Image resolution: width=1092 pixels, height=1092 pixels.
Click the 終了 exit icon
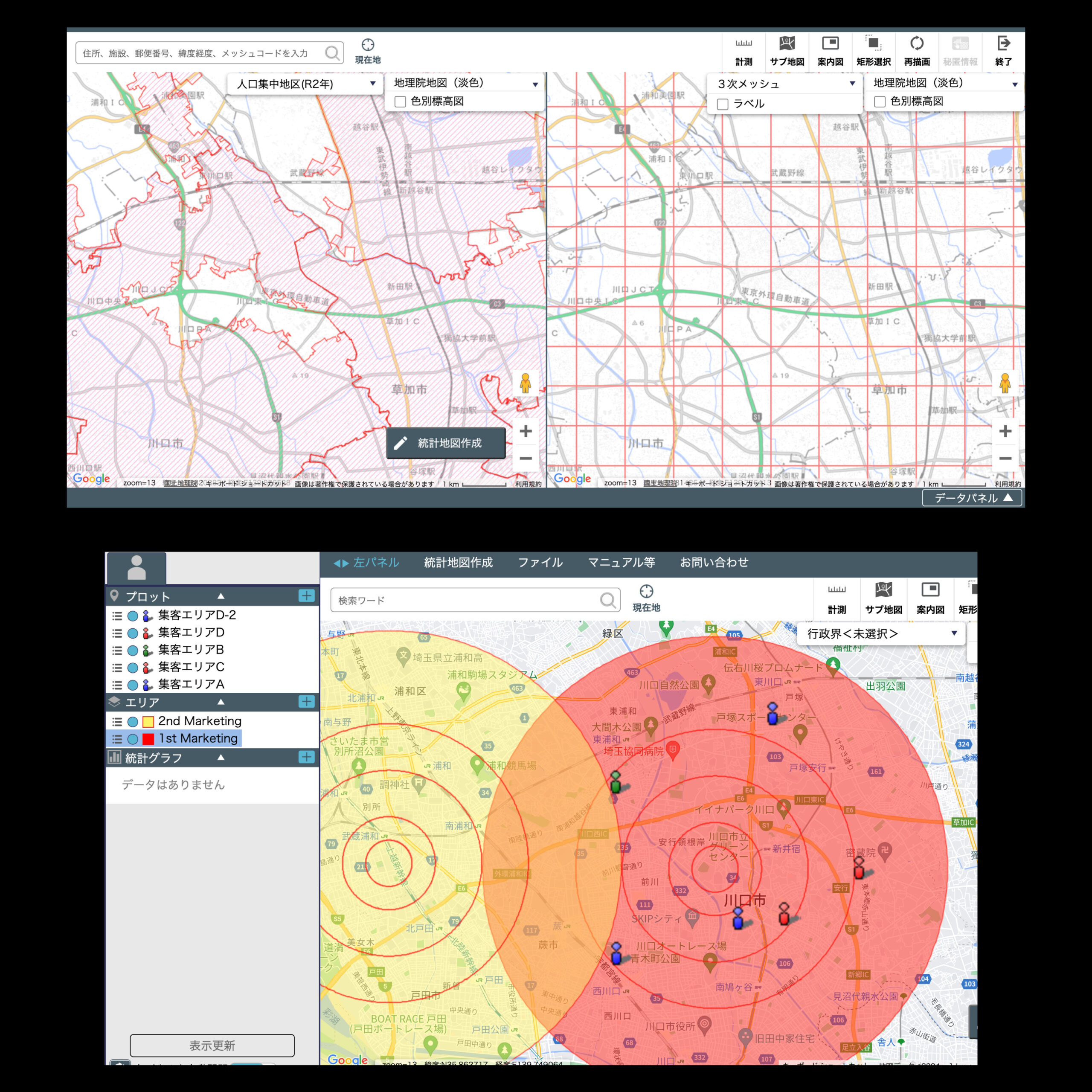click(x=1003, y=44)
